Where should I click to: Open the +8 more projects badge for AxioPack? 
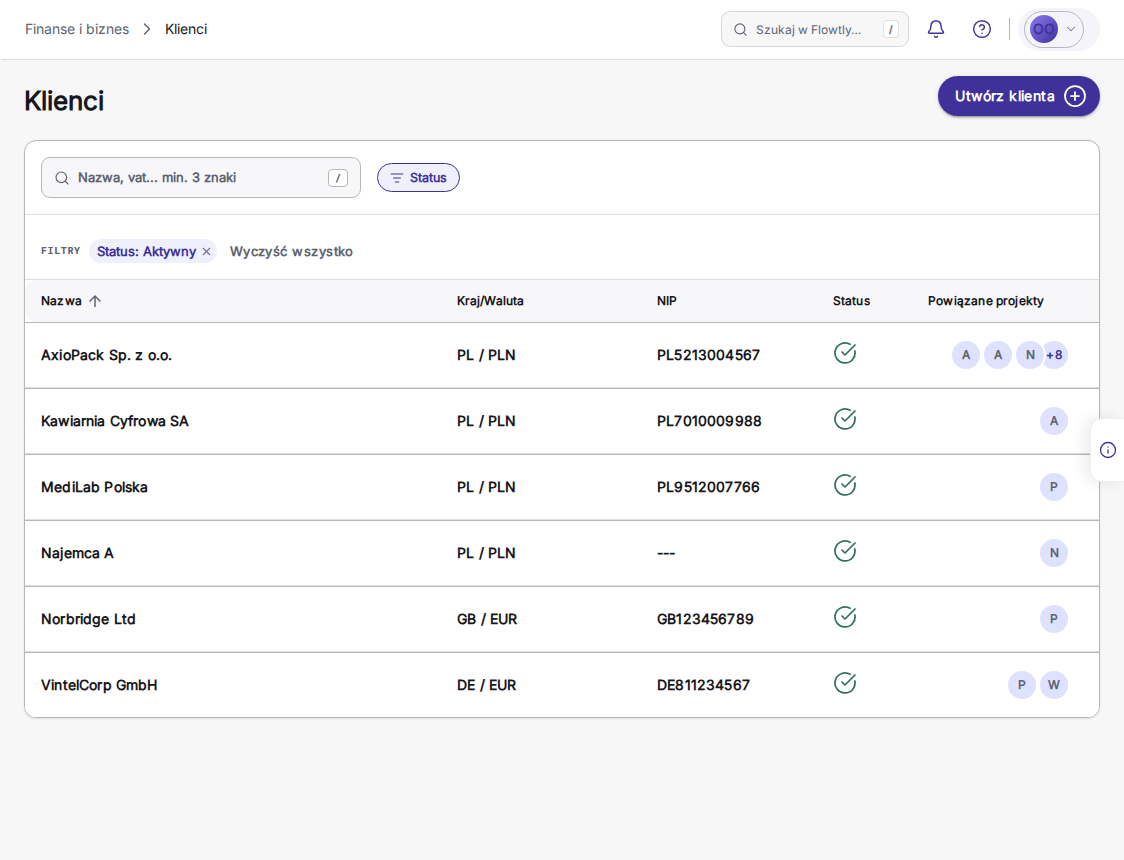tap(1054, 355)
